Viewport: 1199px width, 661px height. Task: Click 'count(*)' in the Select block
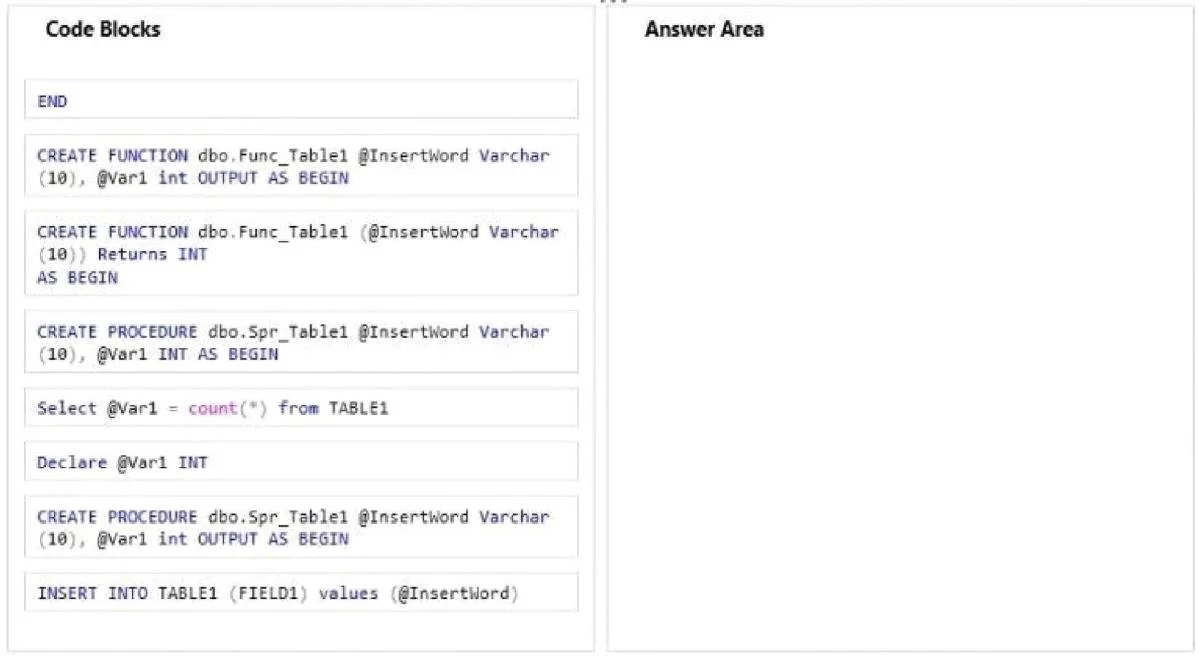[x=228, y=409]
